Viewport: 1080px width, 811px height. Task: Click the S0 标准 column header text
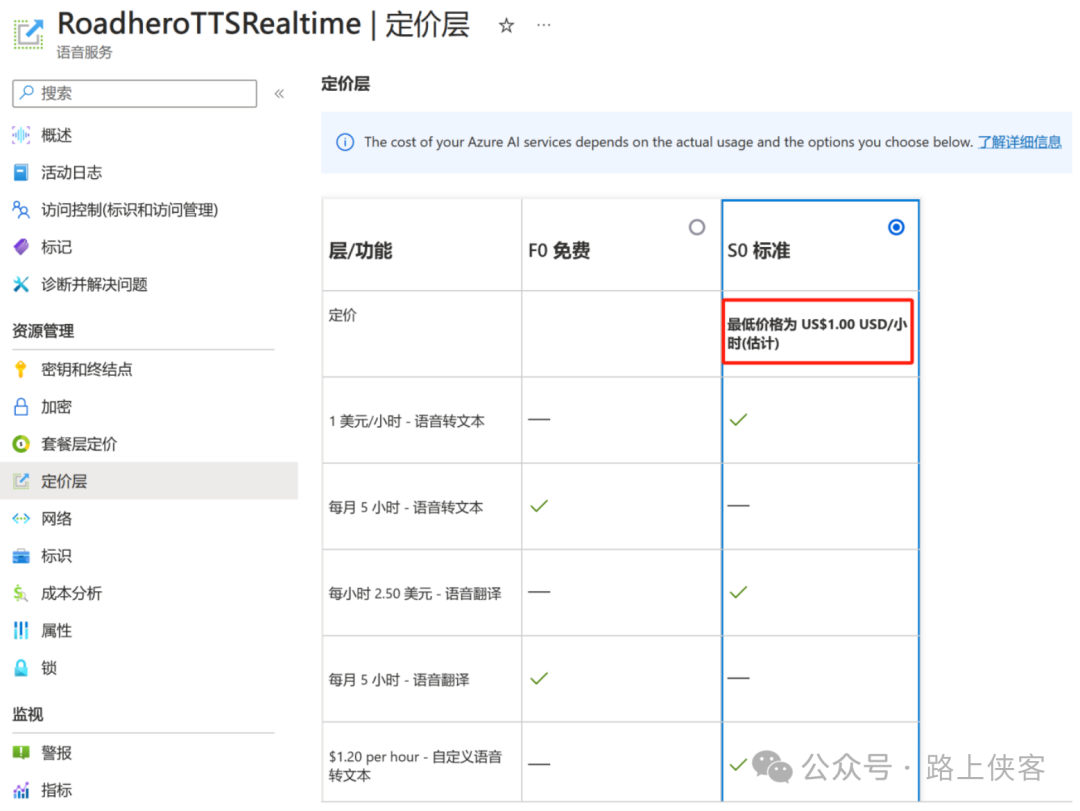758,251
